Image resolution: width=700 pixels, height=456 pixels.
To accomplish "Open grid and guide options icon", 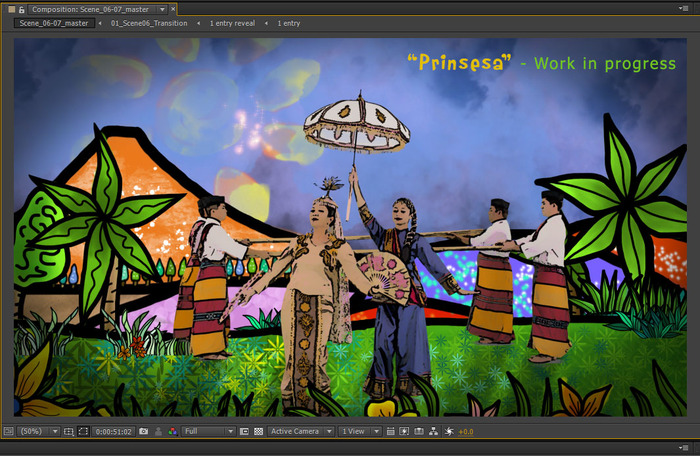I will click(x=68, y=431).
